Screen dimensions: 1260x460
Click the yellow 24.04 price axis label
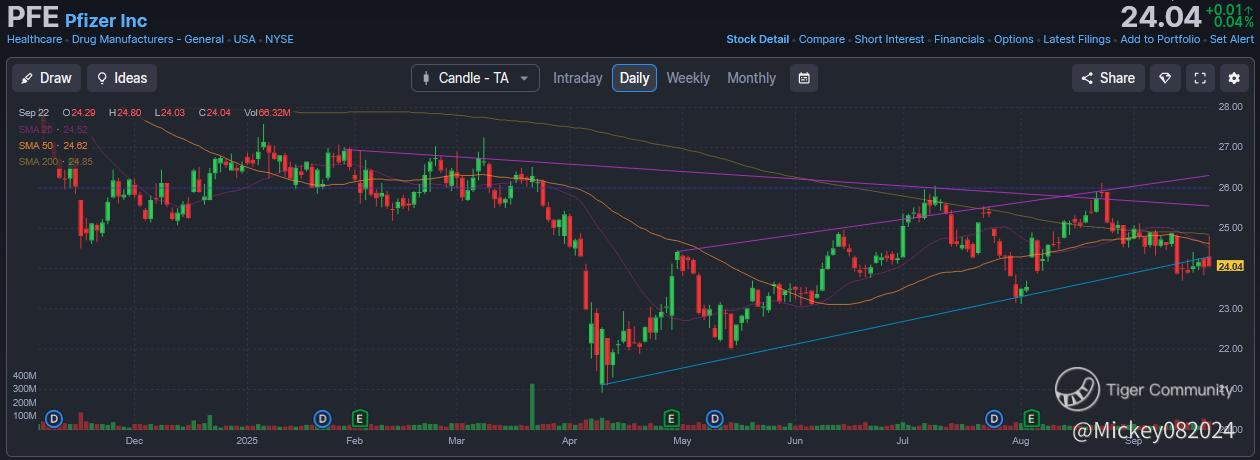point(1230,265)
